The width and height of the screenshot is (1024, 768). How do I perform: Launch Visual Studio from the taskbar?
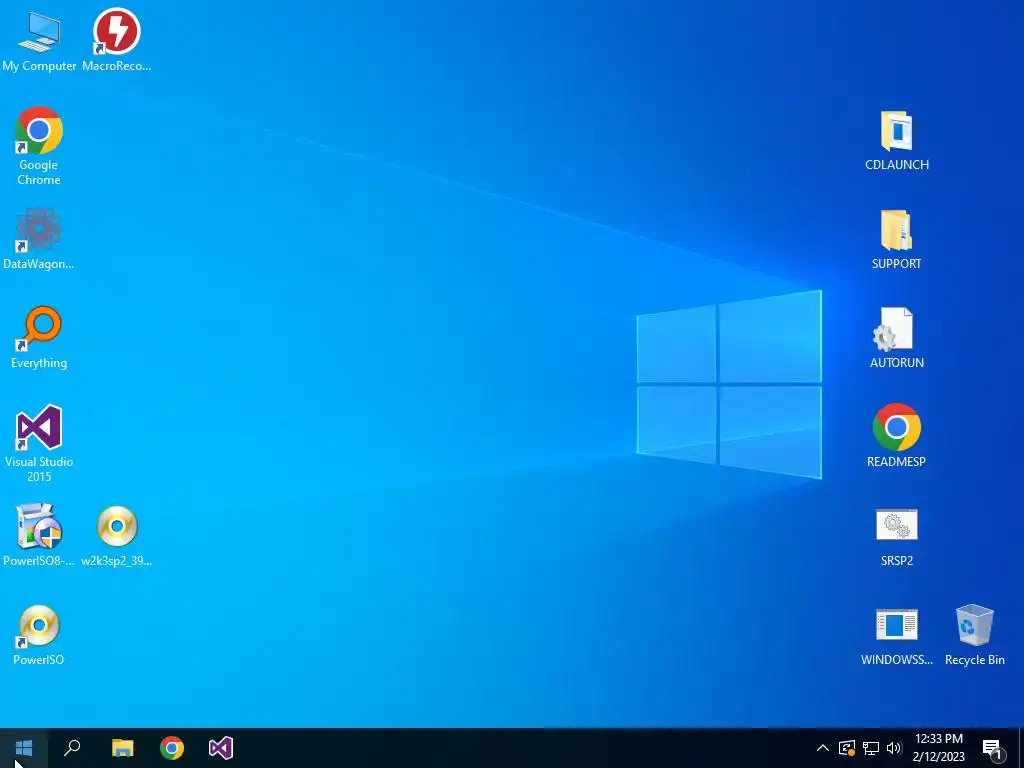pos(221,748)
